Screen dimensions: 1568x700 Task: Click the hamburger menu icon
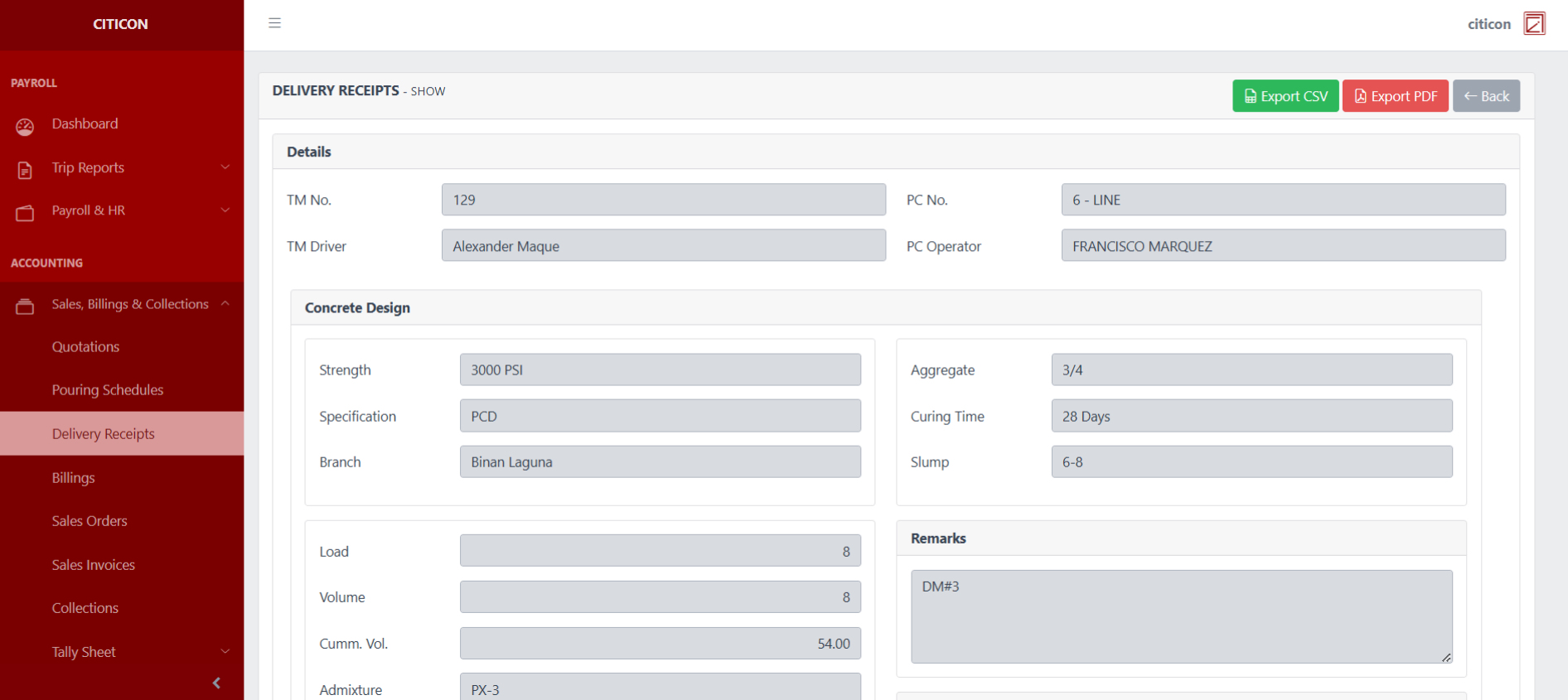tap(274, 23)
